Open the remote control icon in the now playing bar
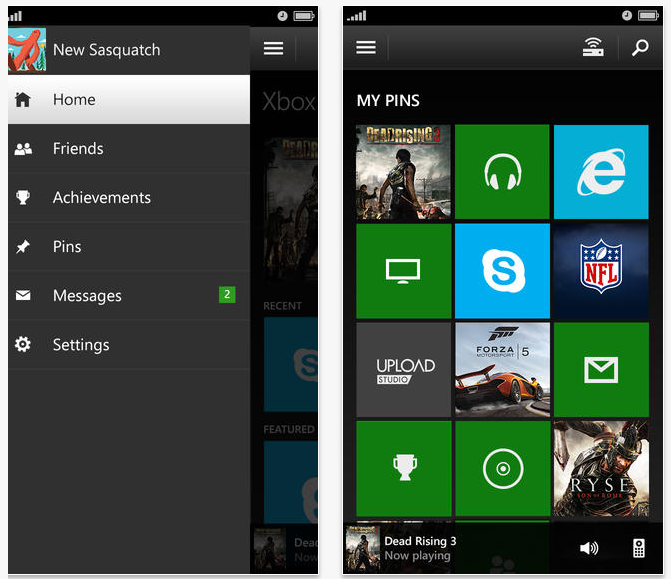The width and height of the screenshot is (671, 579). pos(639,548)
